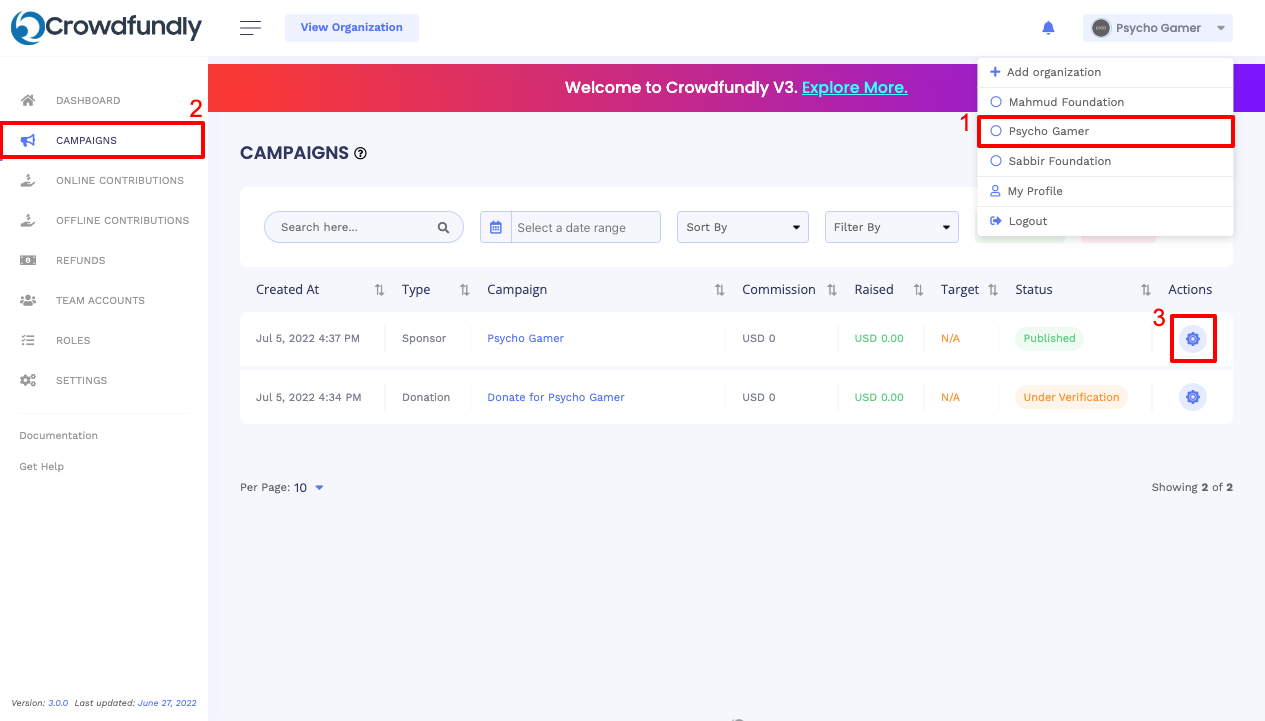Click the Jul 5, 2022 4:37 PM cell
The height and width of the screenshot is (721, 1265).
coord(308,338)
